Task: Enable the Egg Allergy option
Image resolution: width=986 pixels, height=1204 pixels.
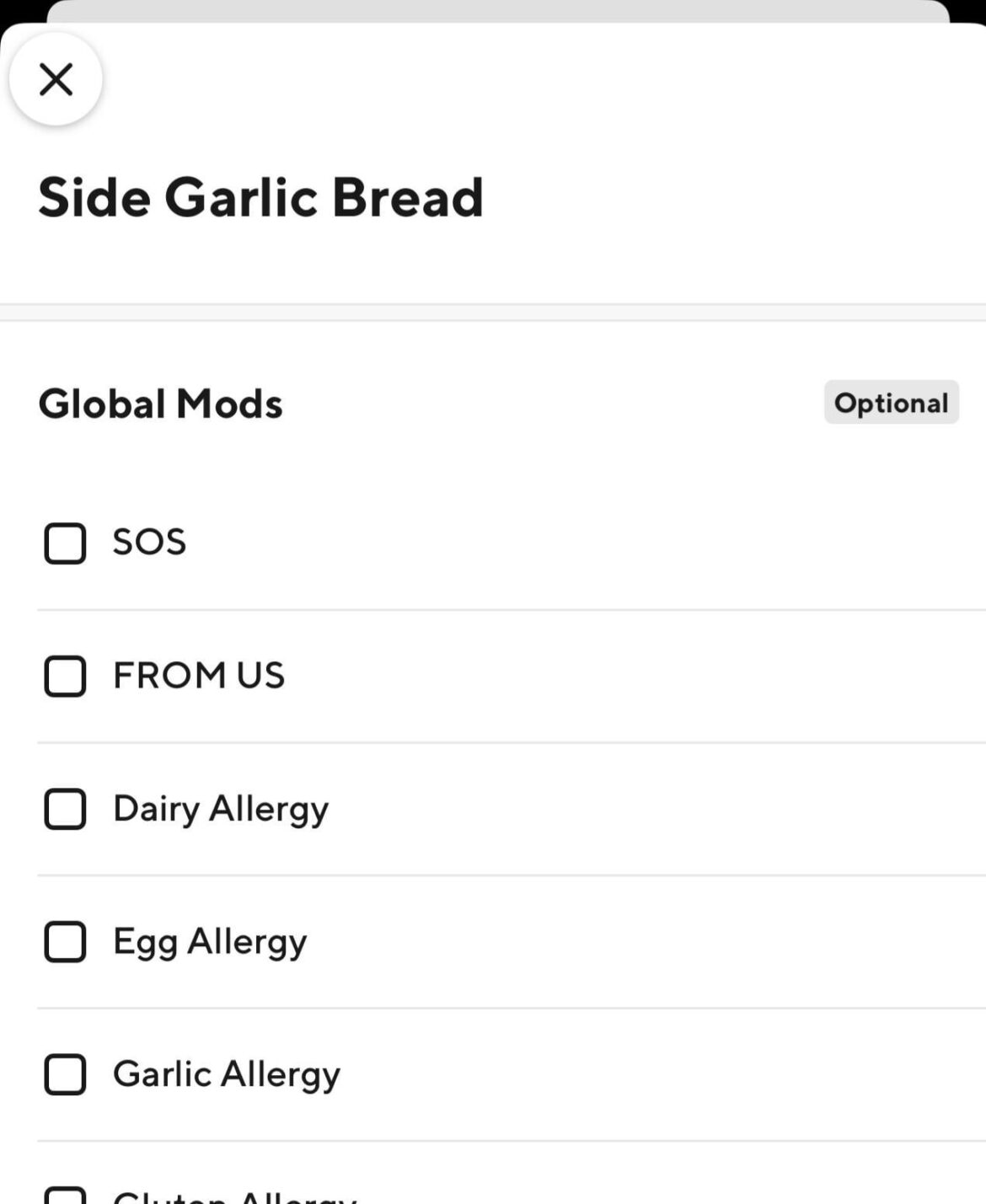Action: tap(65, 942)
